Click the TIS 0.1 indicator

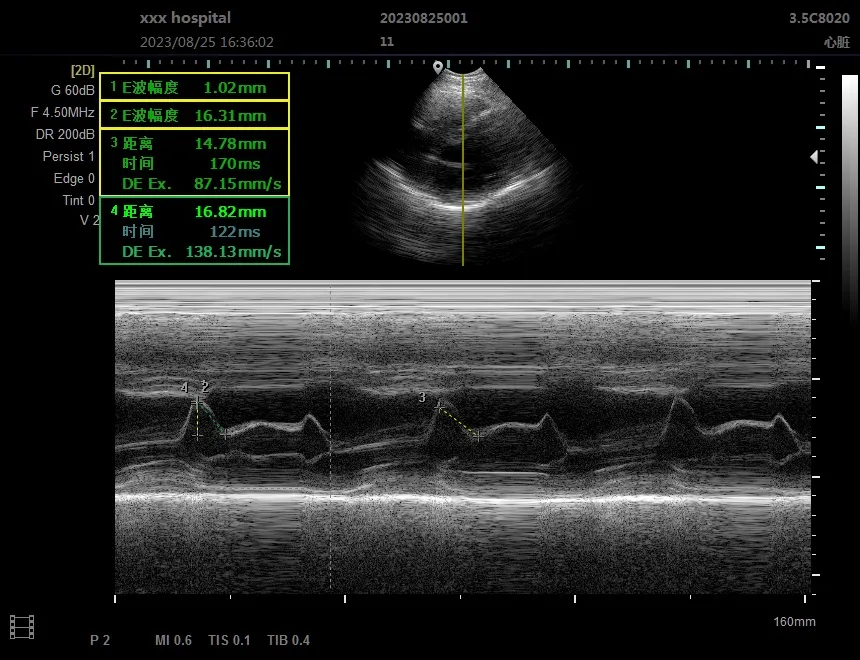coord(229,640)
